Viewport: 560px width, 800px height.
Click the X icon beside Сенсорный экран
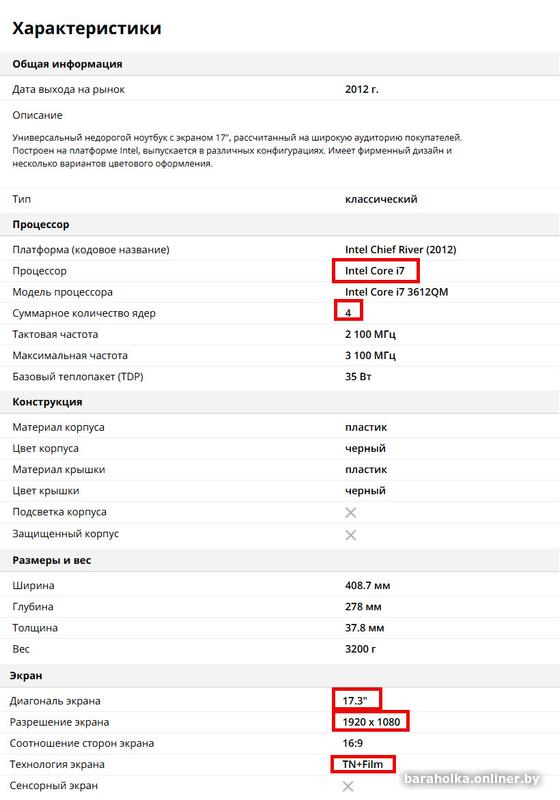pyautogui.click(x=348, y=786)
